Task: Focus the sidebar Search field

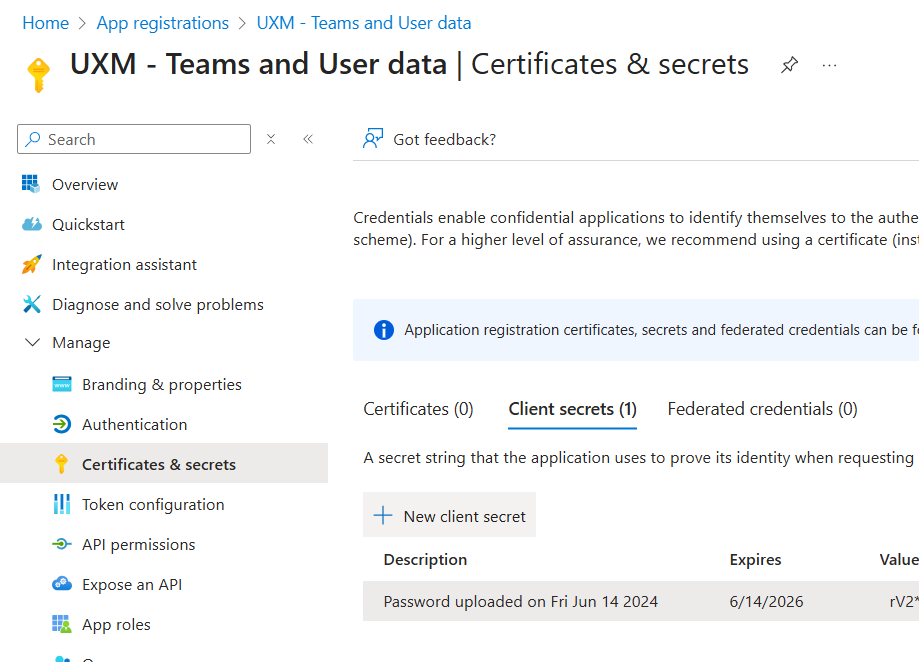Action: pyautogui.click(x=140, y=139)
